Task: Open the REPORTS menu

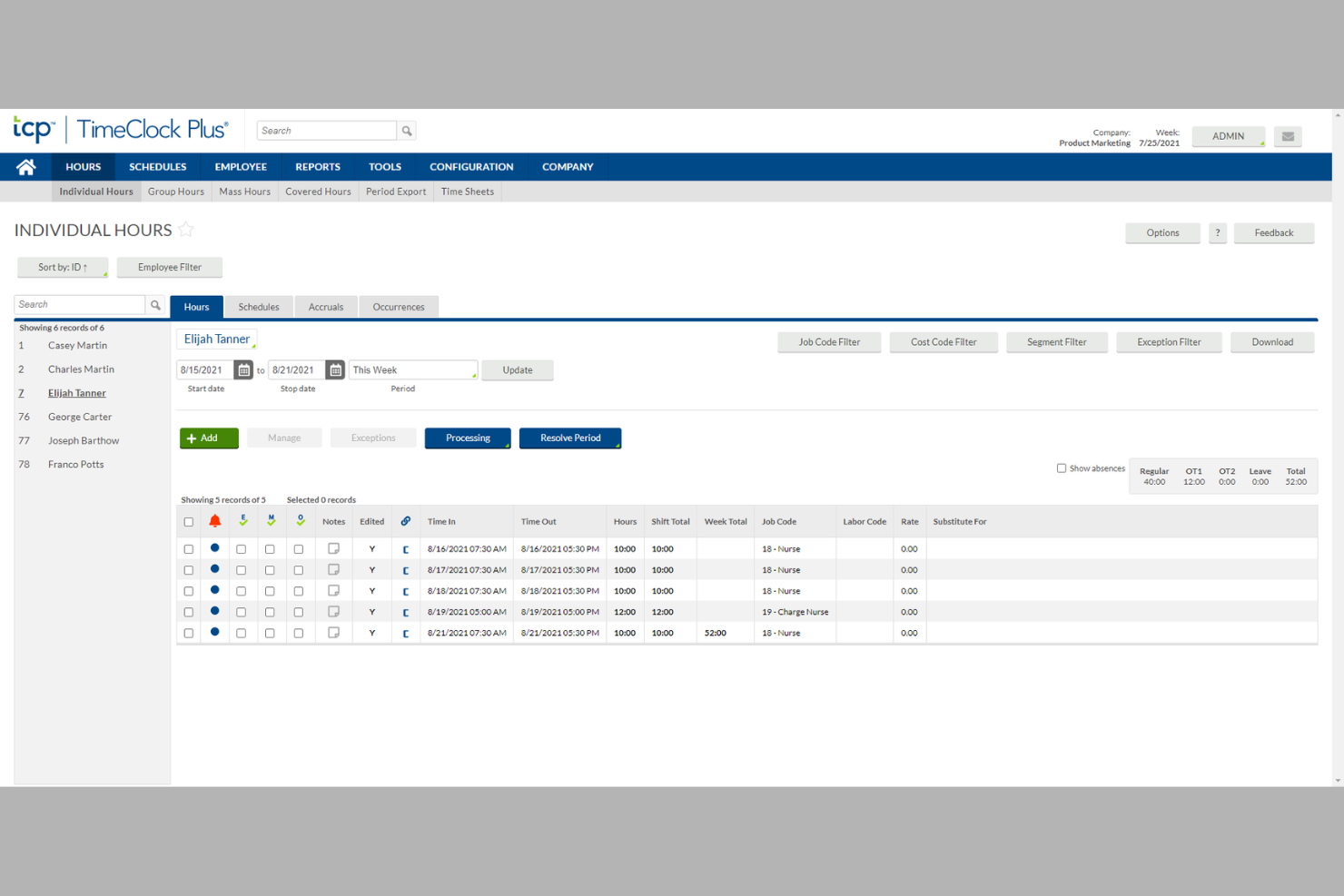Action: pyautogui.click(x=317, y=166)
